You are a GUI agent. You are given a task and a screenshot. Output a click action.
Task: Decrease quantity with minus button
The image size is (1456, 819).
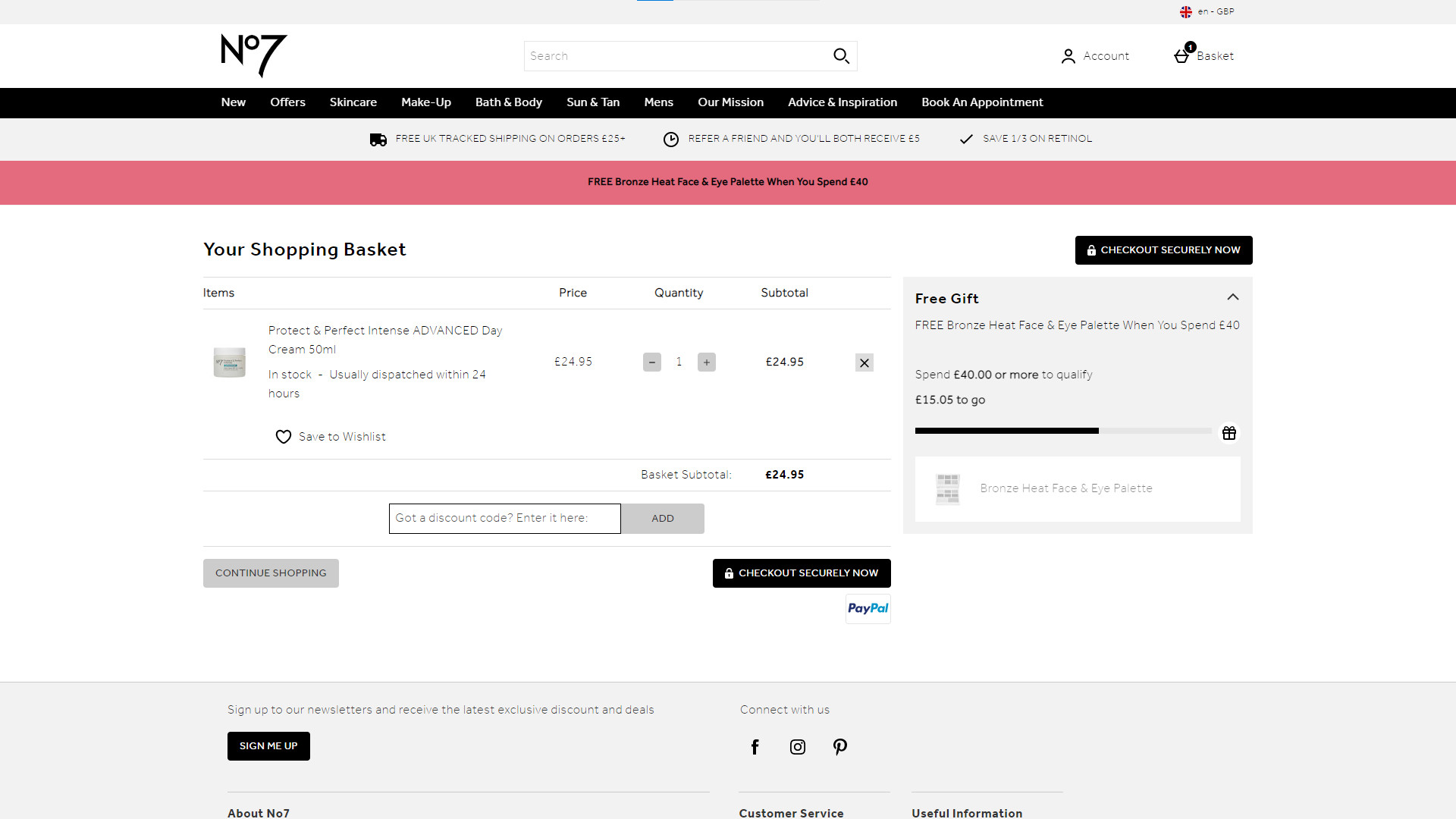point(652,362)
